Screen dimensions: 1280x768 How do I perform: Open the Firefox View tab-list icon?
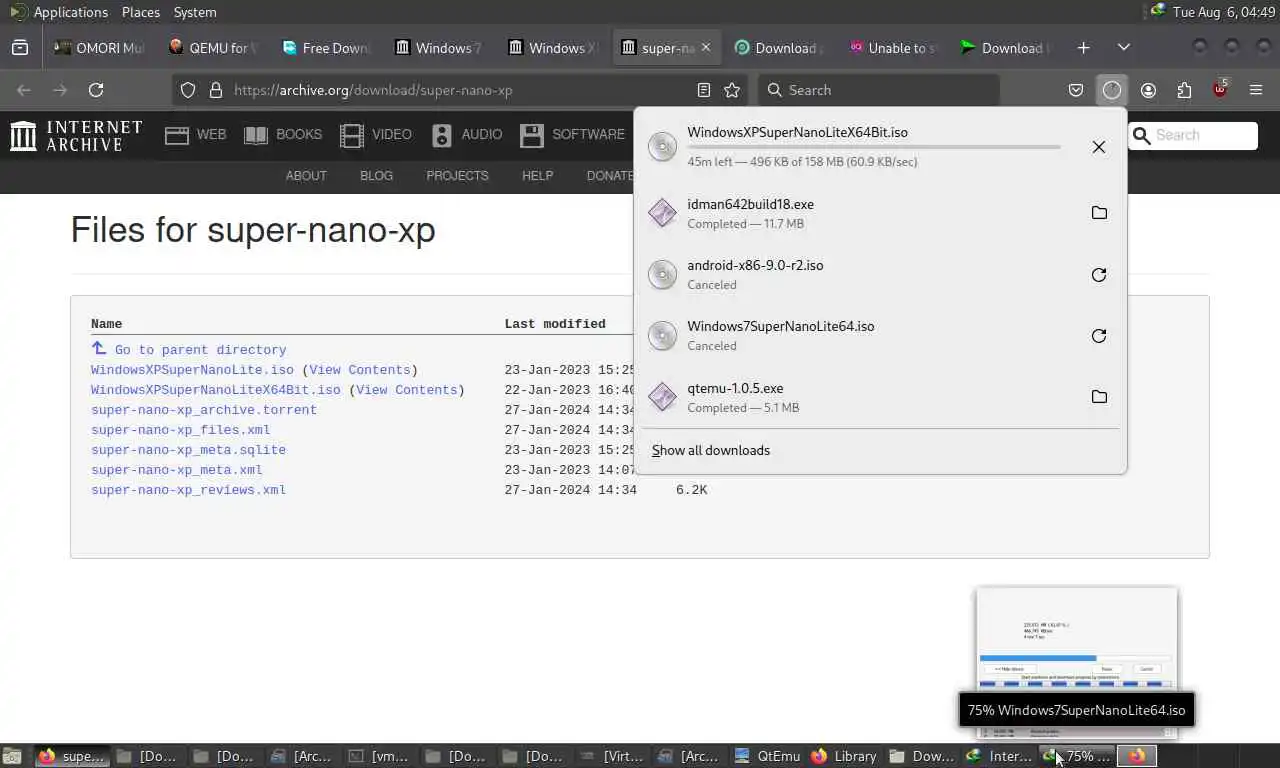pos(20,47)
